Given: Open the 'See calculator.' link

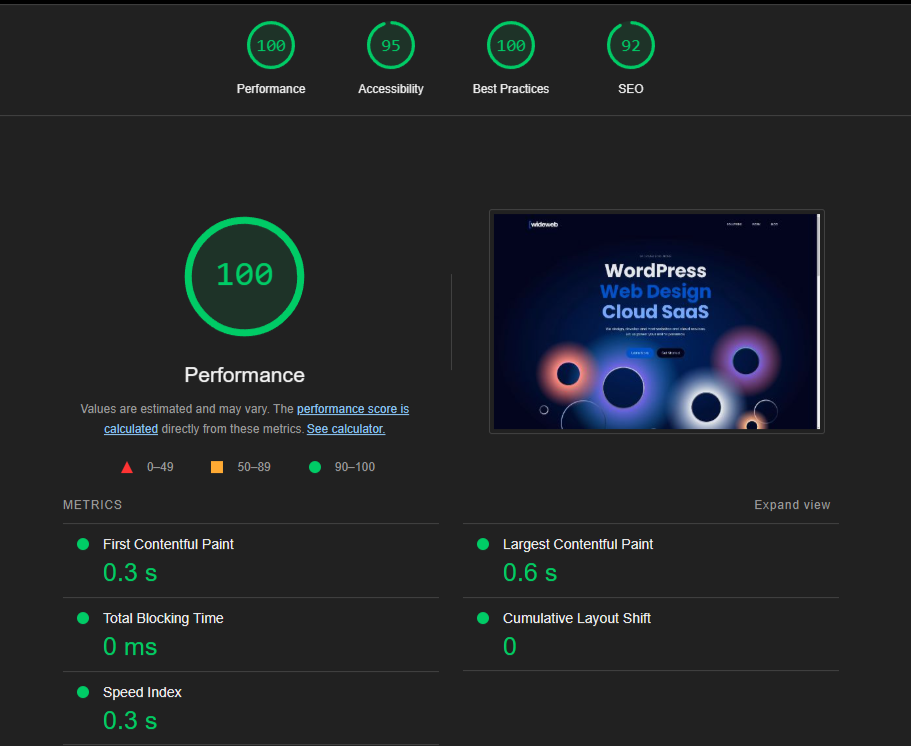Looking at the screenshot, I should click(346, 429).
